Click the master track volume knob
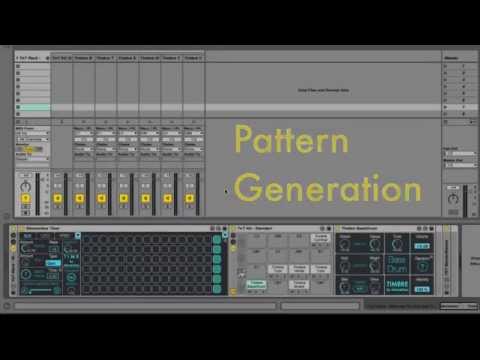Screen dimensions: 480x360 [453, 199]
